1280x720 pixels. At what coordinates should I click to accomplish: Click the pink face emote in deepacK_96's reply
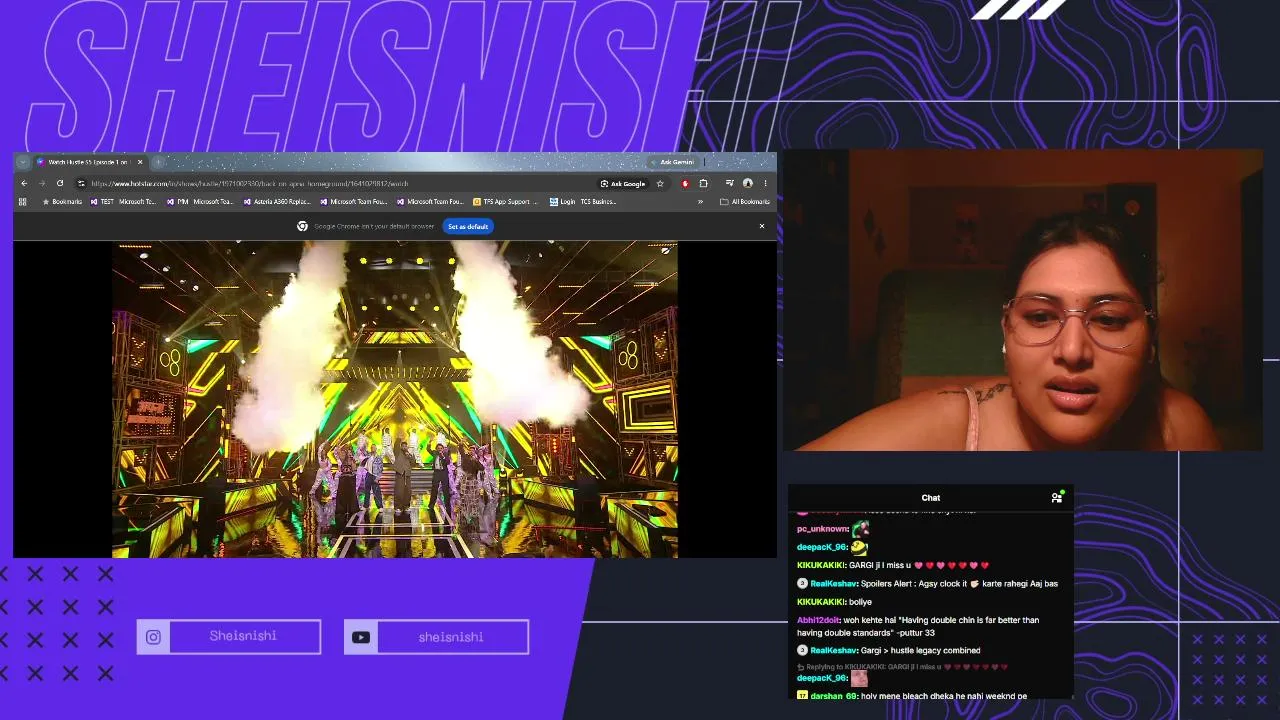[x=859, y=678]
